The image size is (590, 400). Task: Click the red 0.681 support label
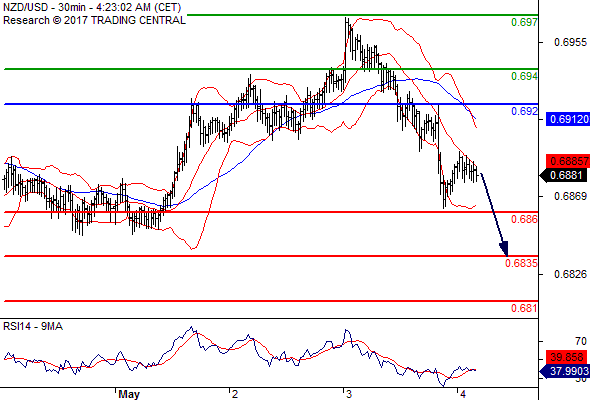pos(524,308)
